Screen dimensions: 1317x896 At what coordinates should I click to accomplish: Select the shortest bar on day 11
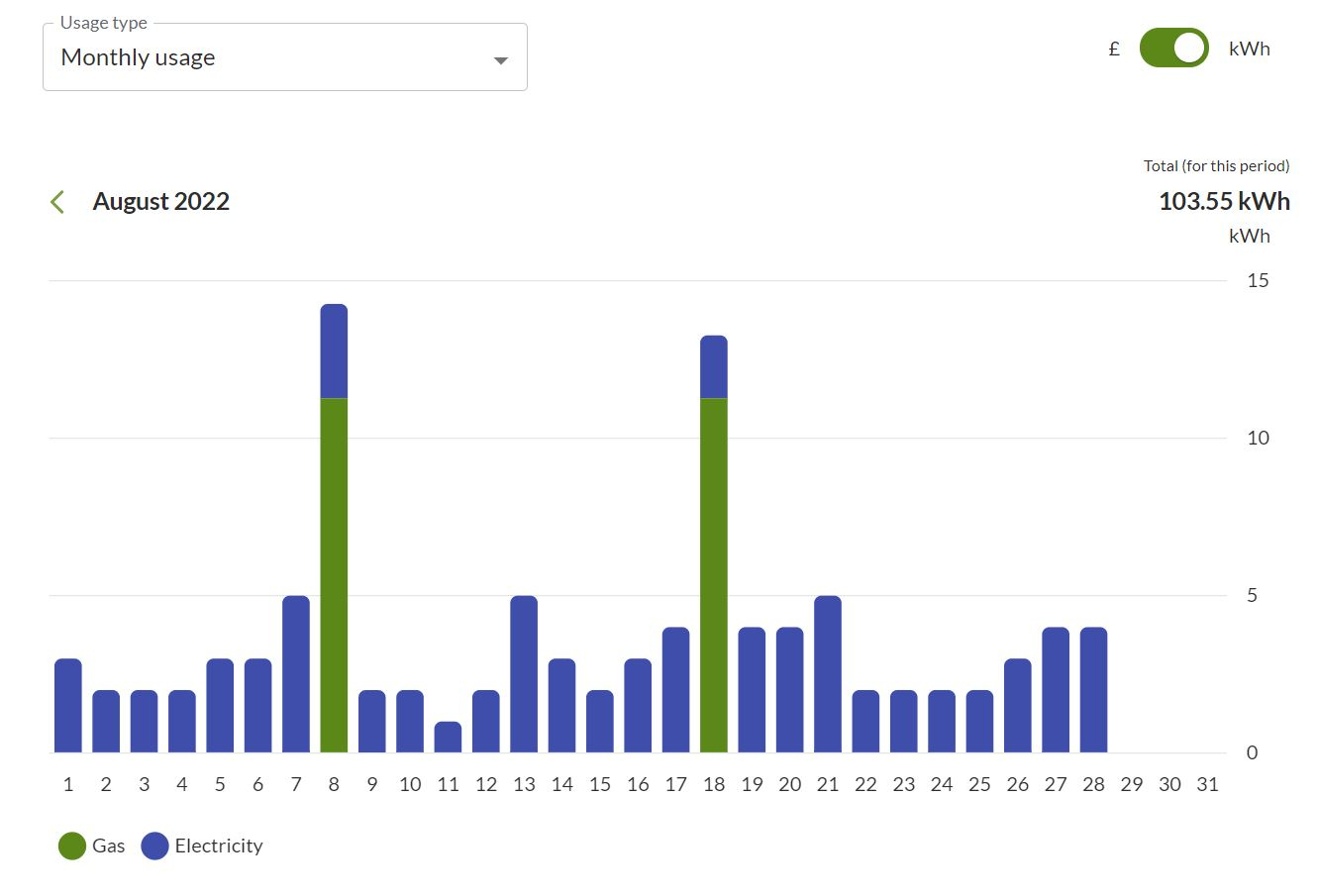coord(448,738)
